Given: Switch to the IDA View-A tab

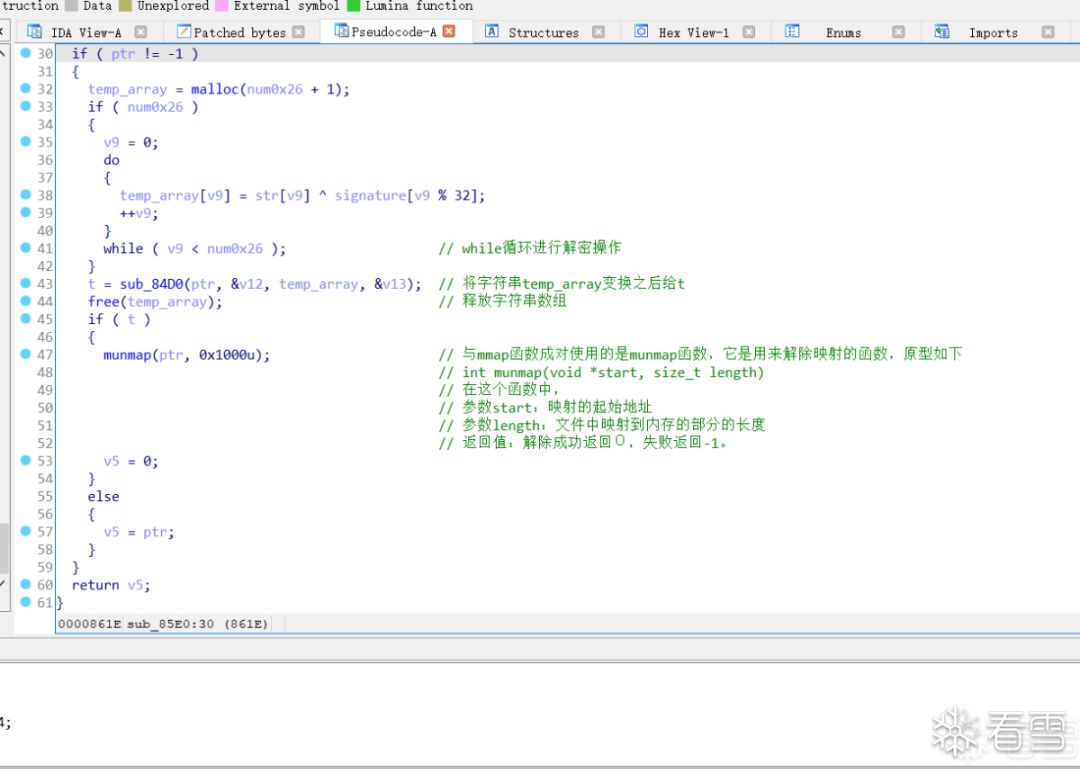Looking at the screenshot, I should click(x=86, y=32).
